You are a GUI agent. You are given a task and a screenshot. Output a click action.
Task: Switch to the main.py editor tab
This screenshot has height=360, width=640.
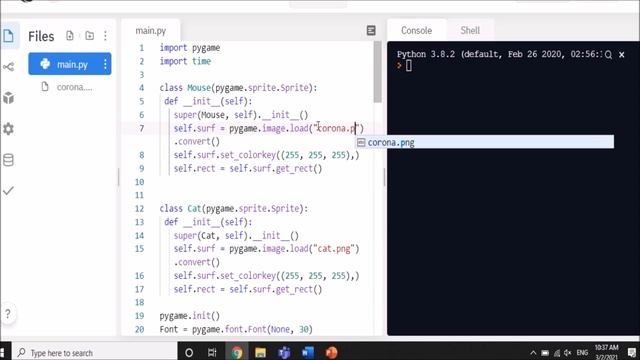151,31
